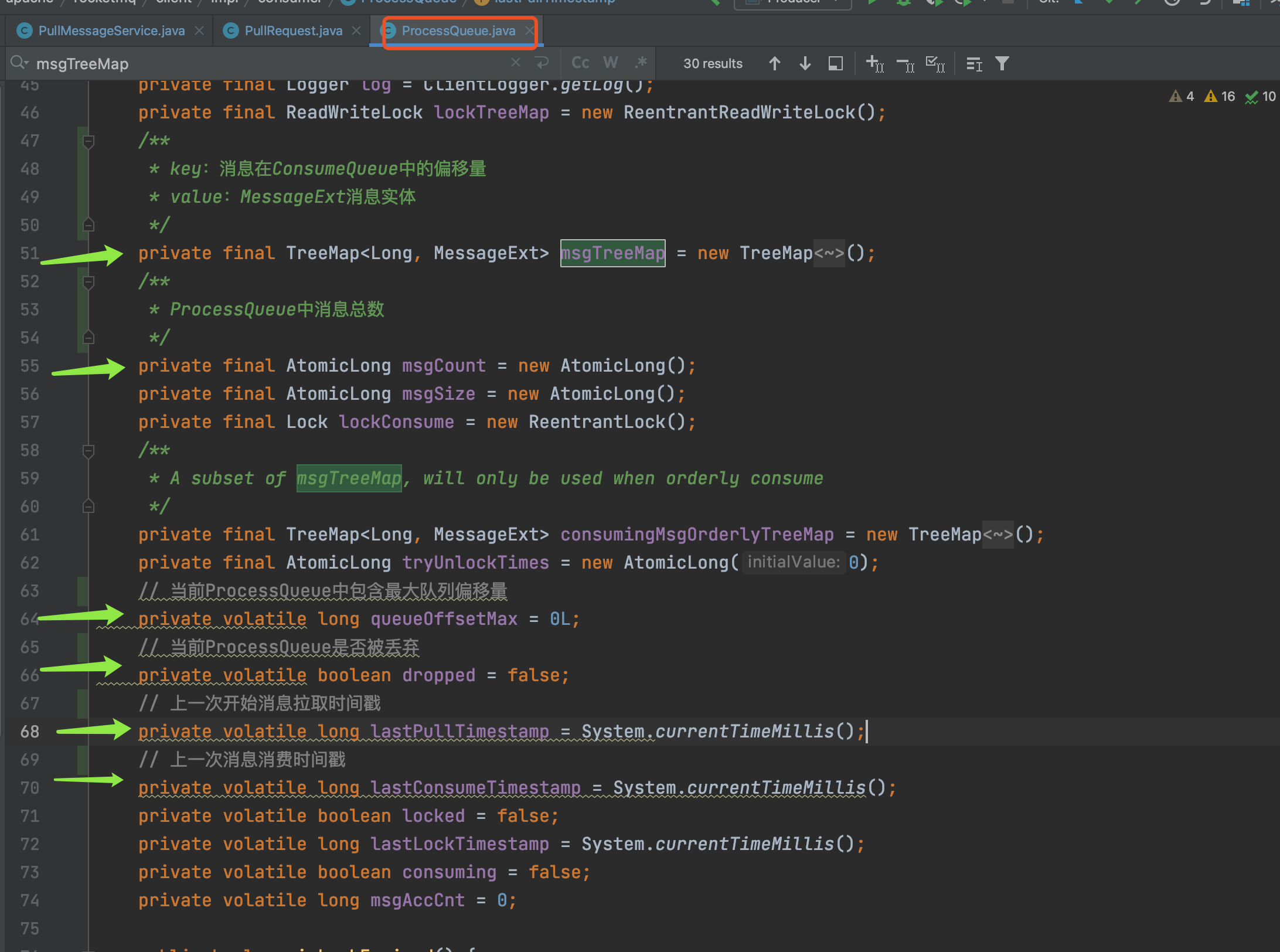Toggle Match Case (Cc) option

click(580, 63)
